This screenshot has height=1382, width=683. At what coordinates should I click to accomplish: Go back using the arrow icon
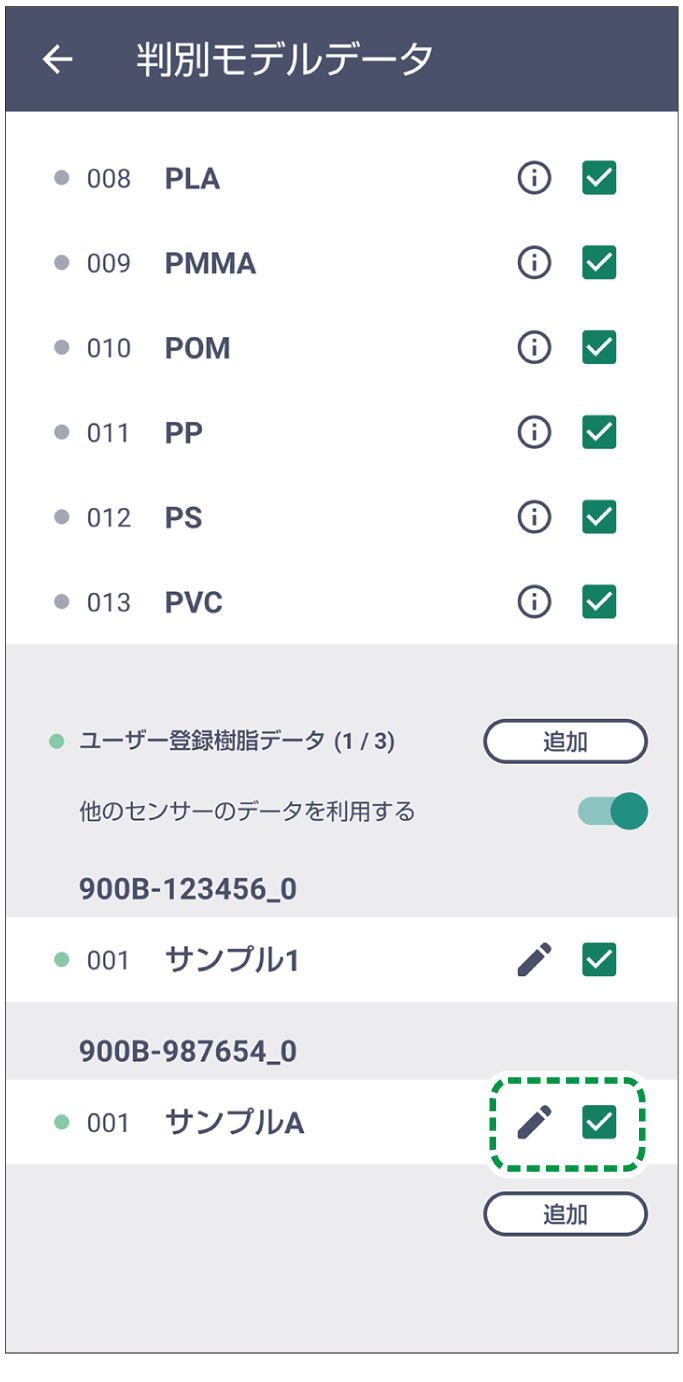pyautogui.click(x=58, y=60)
